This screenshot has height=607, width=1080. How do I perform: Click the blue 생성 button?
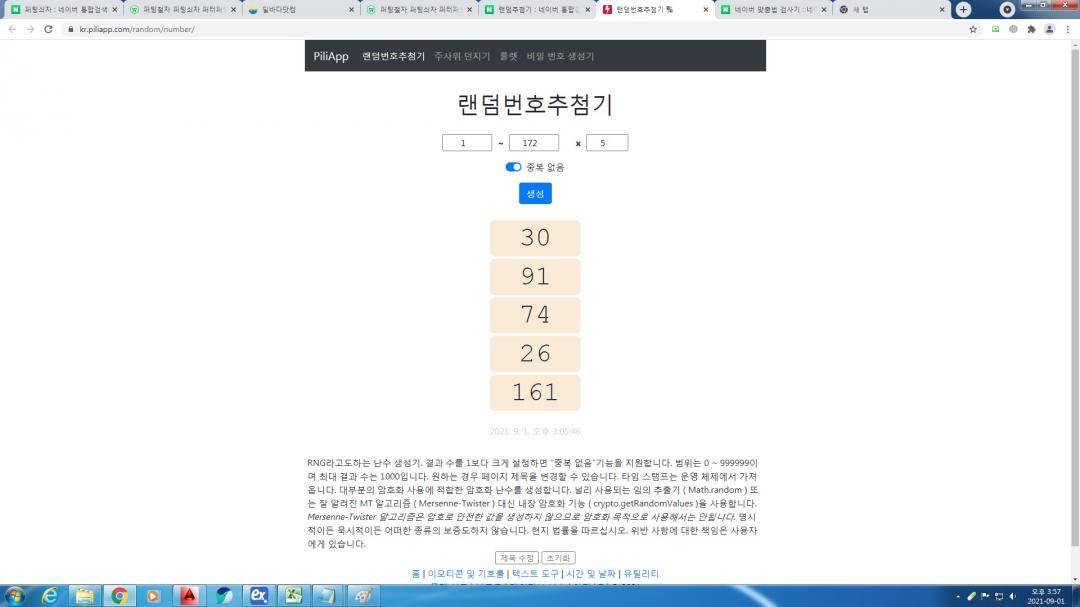click(x=535, y=193)
